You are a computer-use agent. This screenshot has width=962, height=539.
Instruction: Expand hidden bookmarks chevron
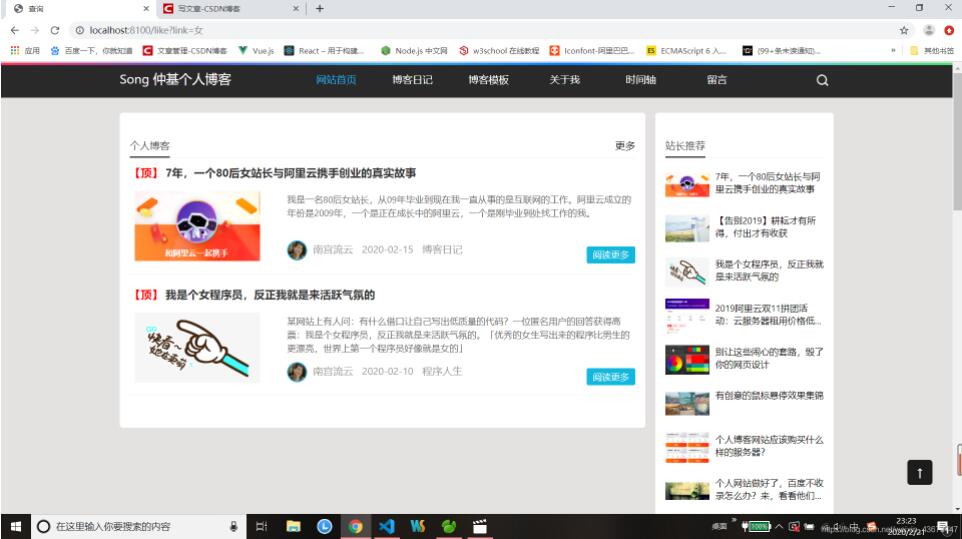pyautogui.click(x=893, y=50)
